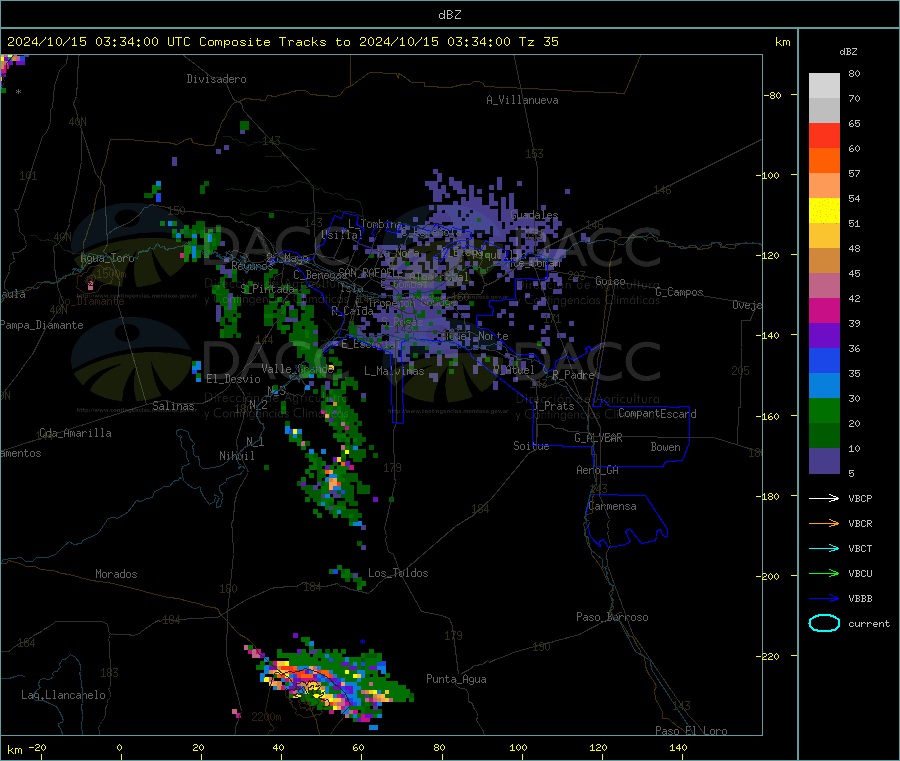This screenshot has height=761, width=900.
Task: Click the Soitue map label
Action: click(x=531, y=446)
